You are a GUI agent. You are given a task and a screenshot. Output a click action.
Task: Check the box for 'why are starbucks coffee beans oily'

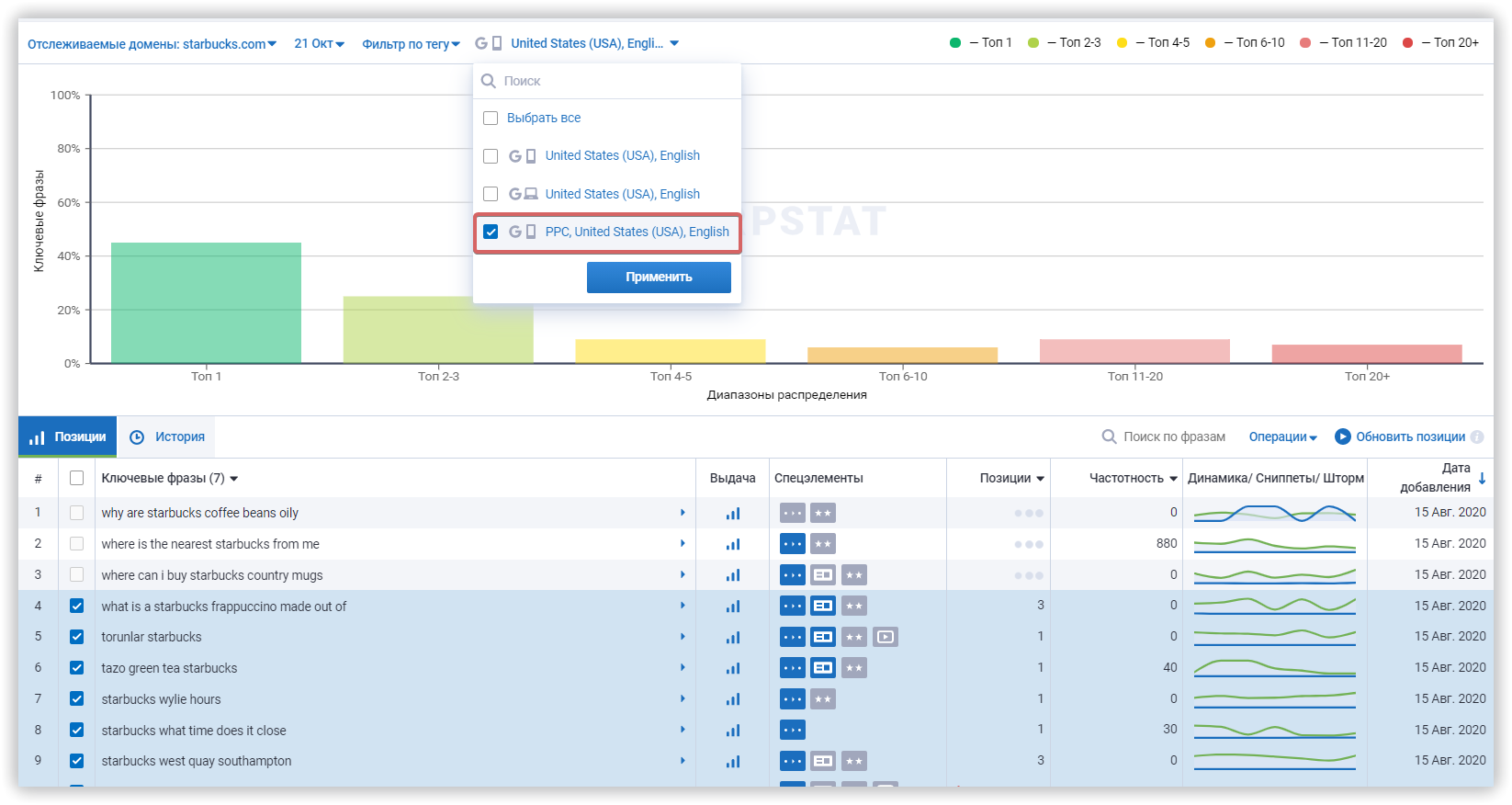coord(76,513)
